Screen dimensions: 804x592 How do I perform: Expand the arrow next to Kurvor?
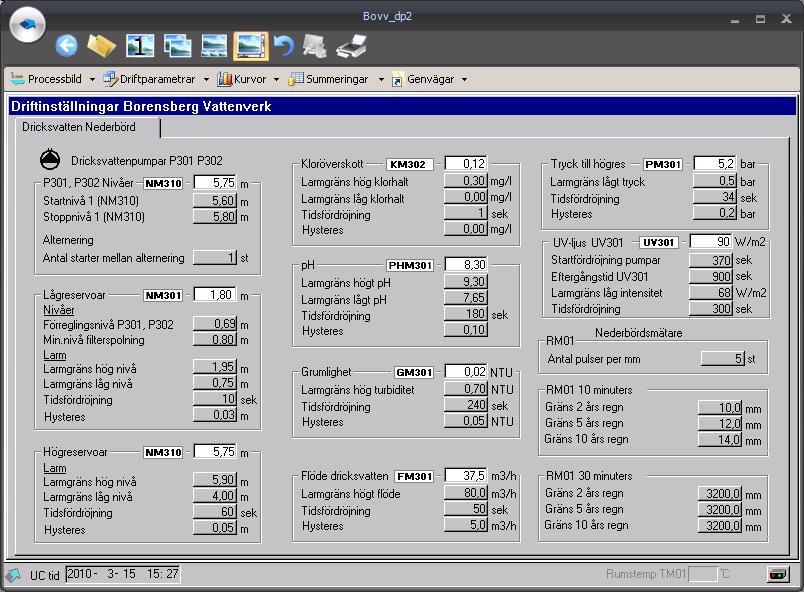coord(276,80)
